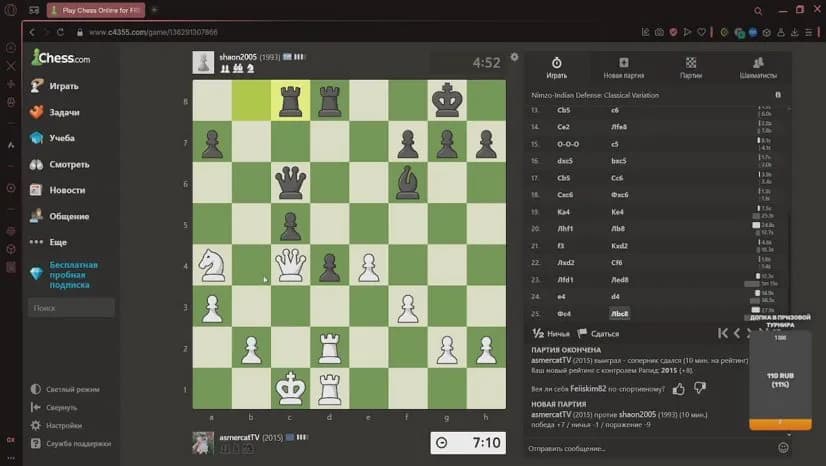This screenshot has height=466, width=826.
Task: Click the board settings gear icon
Action: 514,57
